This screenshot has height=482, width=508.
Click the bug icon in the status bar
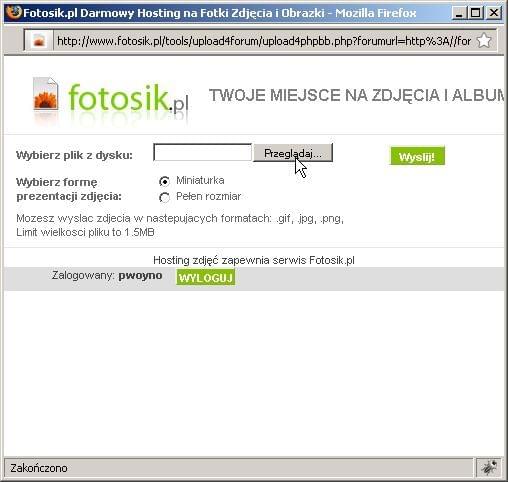[490, 468]
